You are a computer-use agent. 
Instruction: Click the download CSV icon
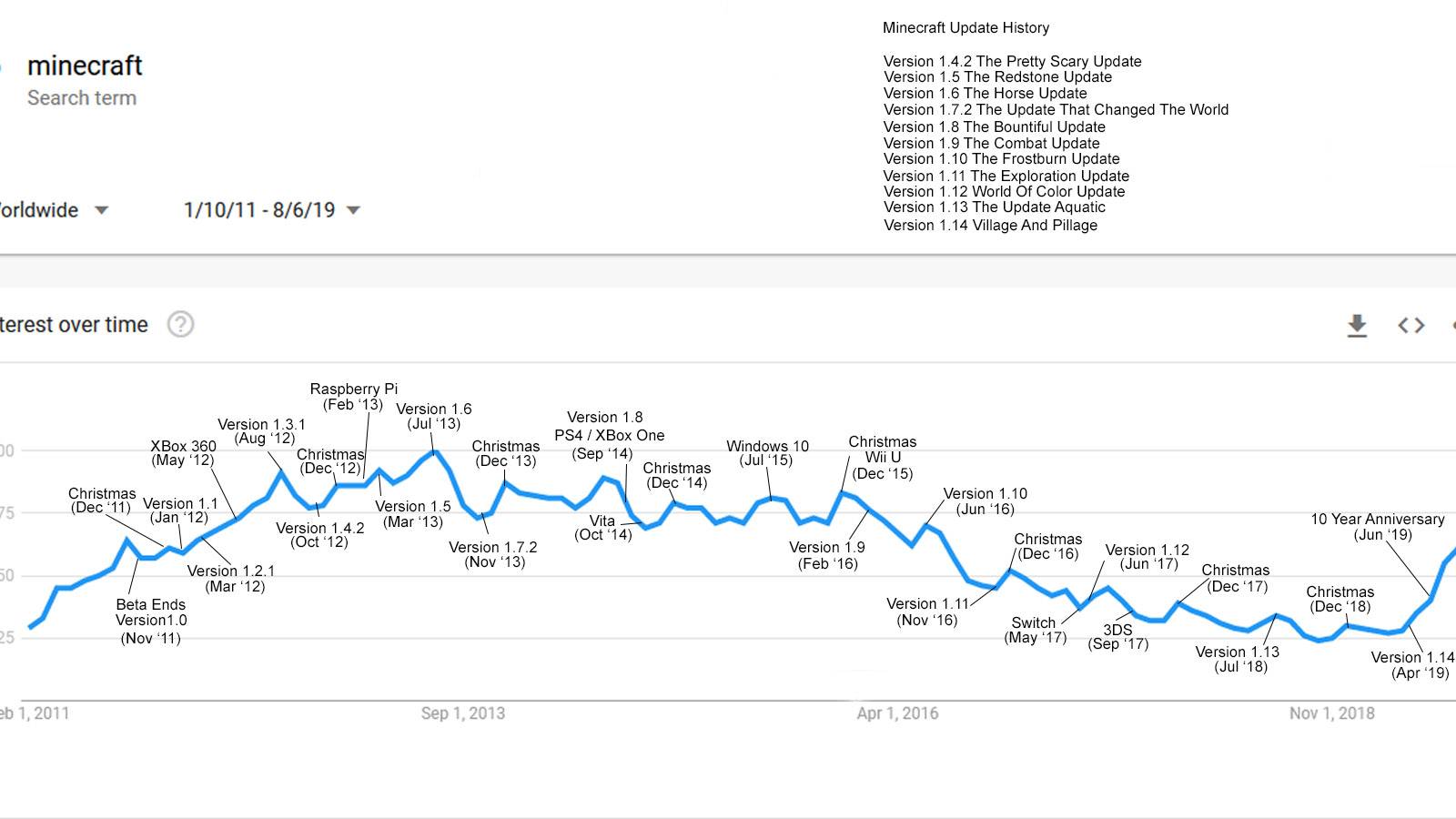(x=1357, y=325)
